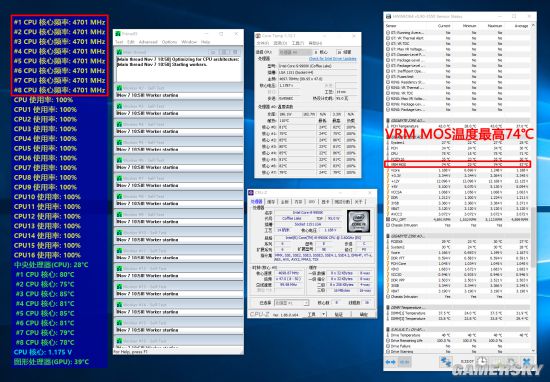This screenshot has height=382, width=550.
Task: Click HWiNFO expand arrows icon in bottom toolbar
Action: tap(390, 362)
